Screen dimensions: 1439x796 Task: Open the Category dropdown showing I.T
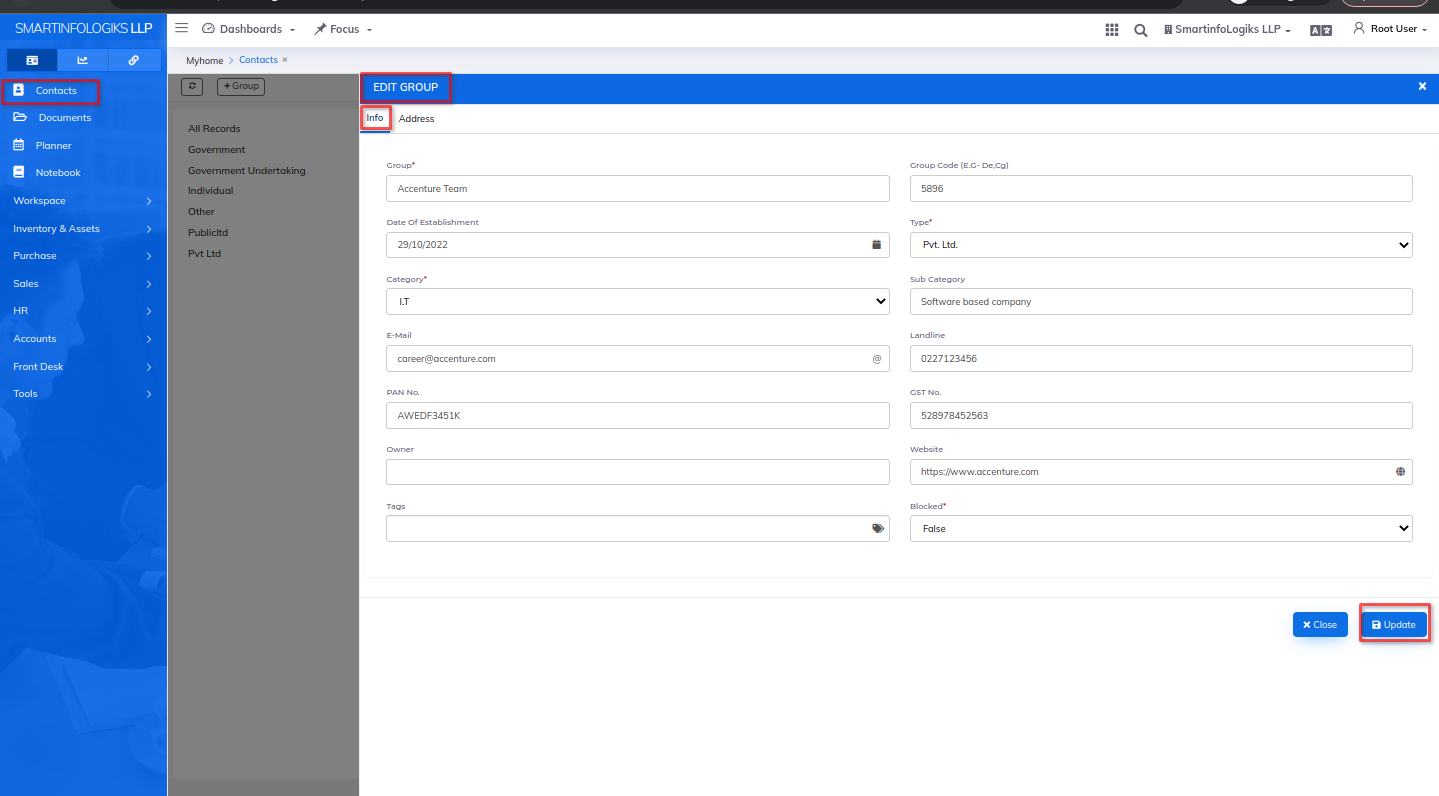(x=638, y=301)
